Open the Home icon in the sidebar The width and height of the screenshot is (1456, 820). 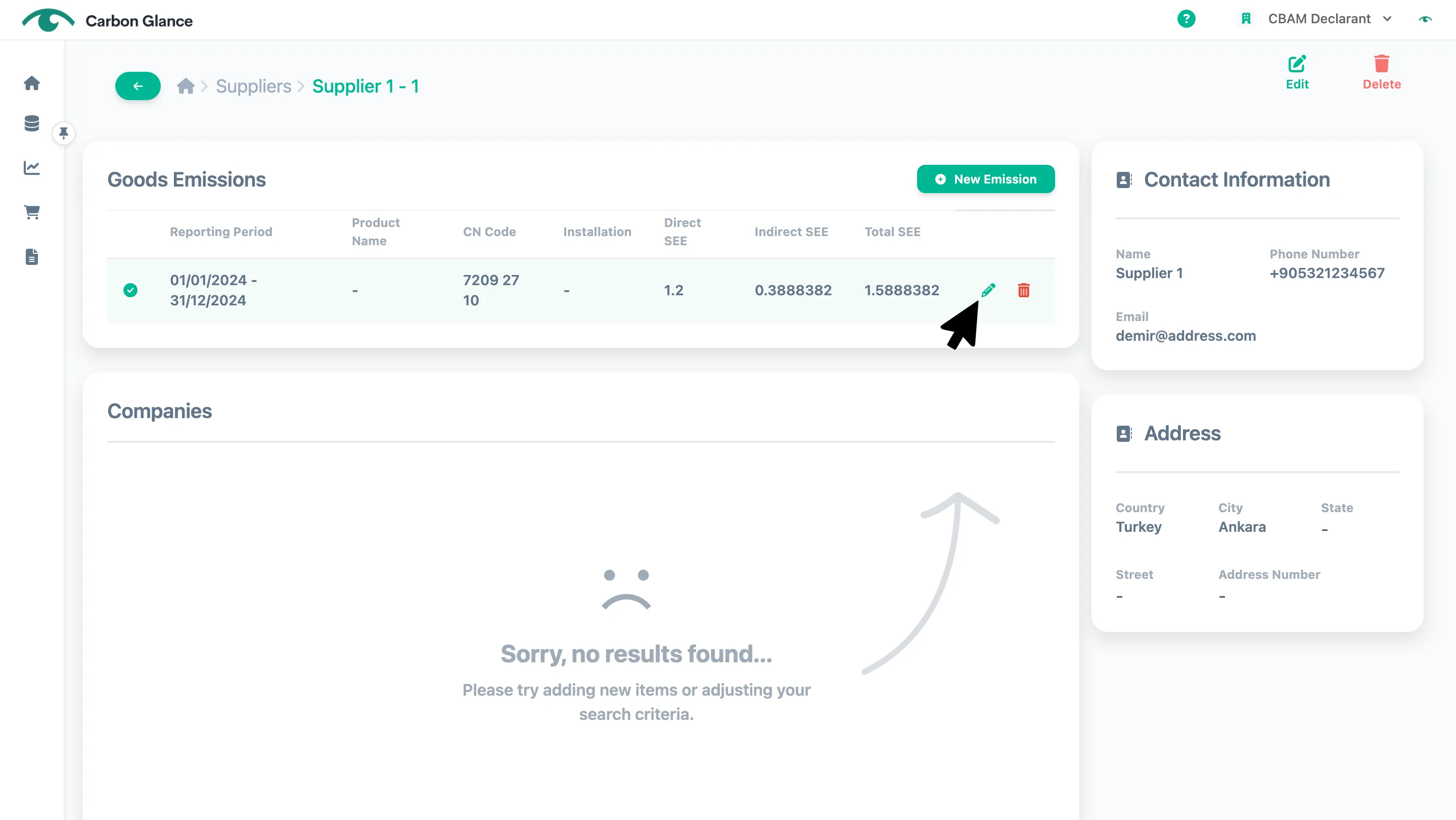pos(32,83)
